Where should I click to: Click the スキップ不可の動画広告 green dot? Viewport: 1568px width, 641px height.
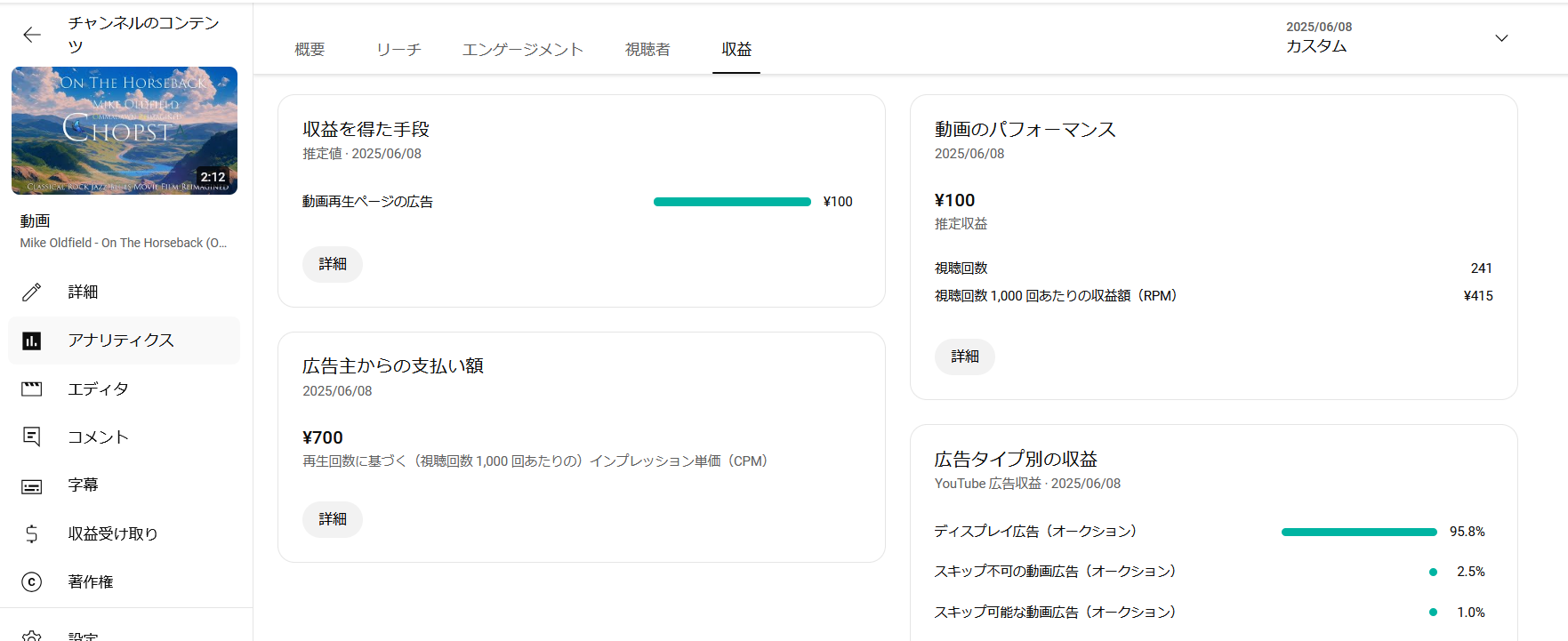(1433, 572)
